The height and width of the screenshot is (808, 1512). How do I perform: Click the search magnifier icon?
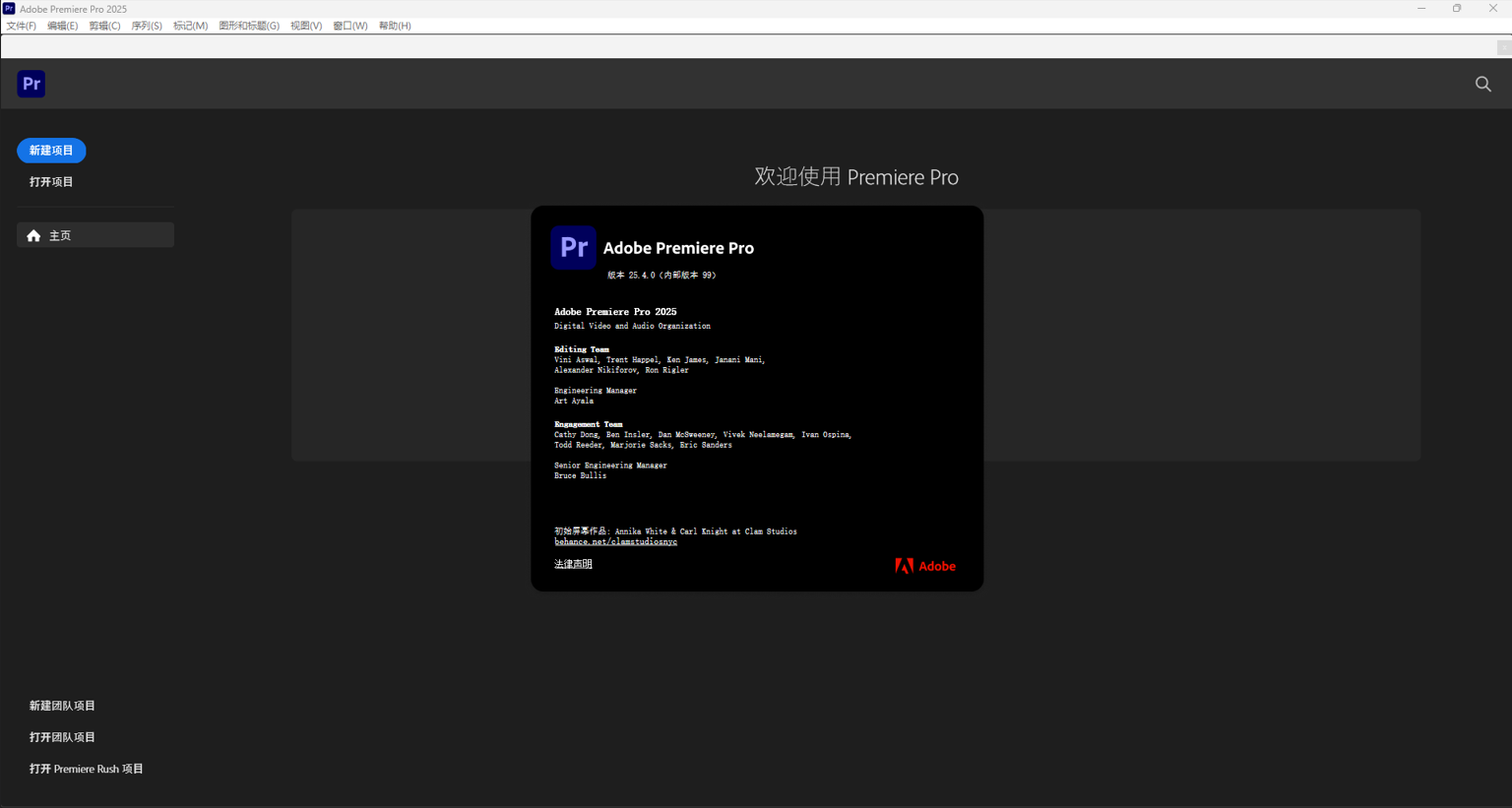[x=1482, y=85]
